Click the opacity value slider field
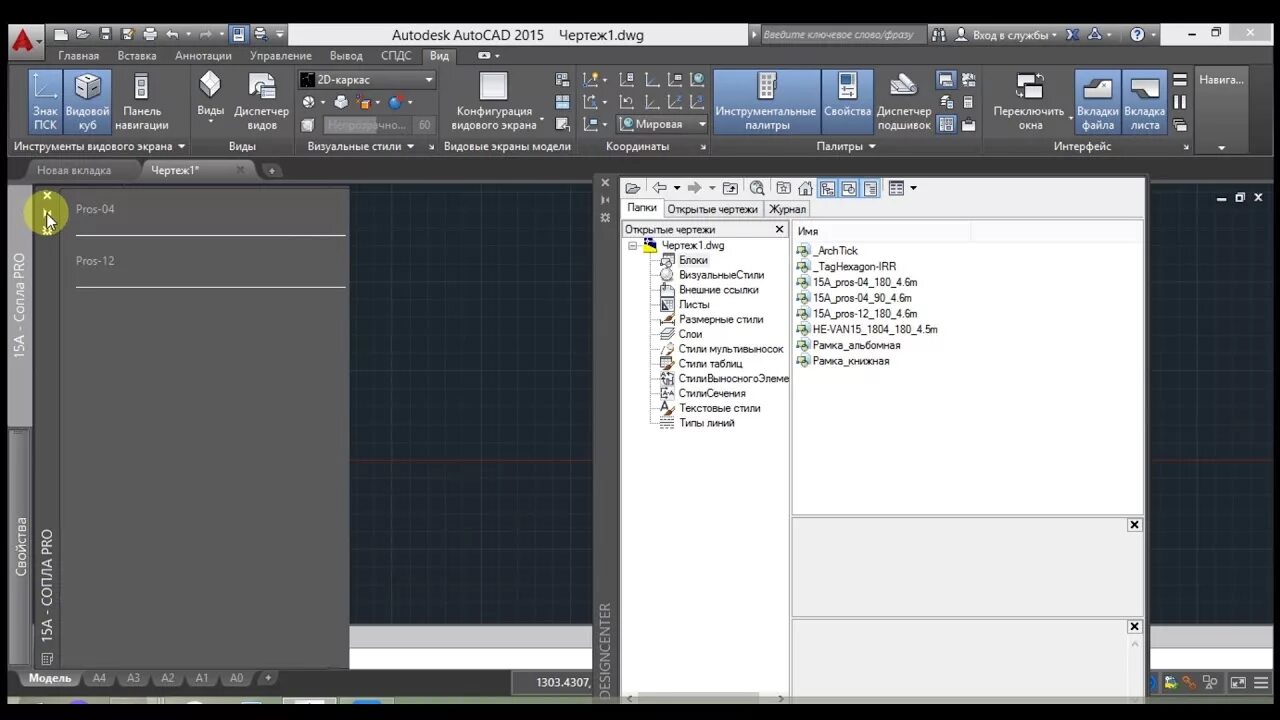 (x=366, y=125)
